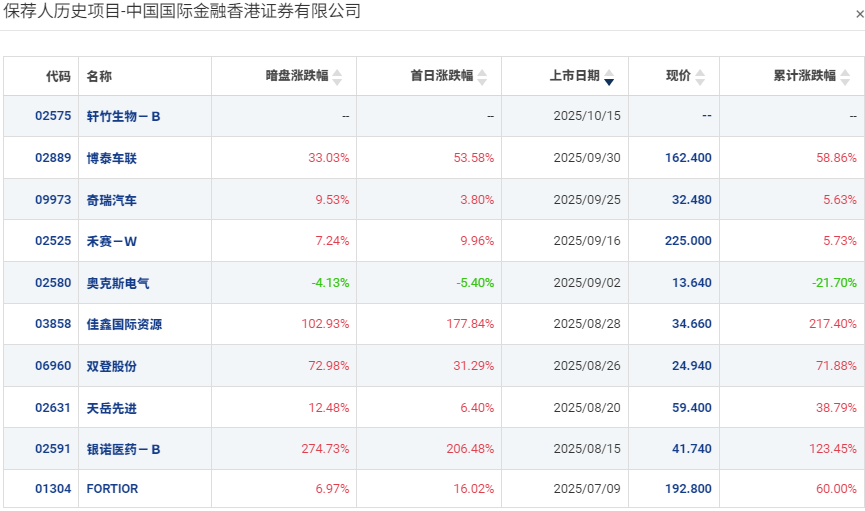This screenshot has width=865, height=511.
Task: Click stock code 09973
Action: click(53, 200)
